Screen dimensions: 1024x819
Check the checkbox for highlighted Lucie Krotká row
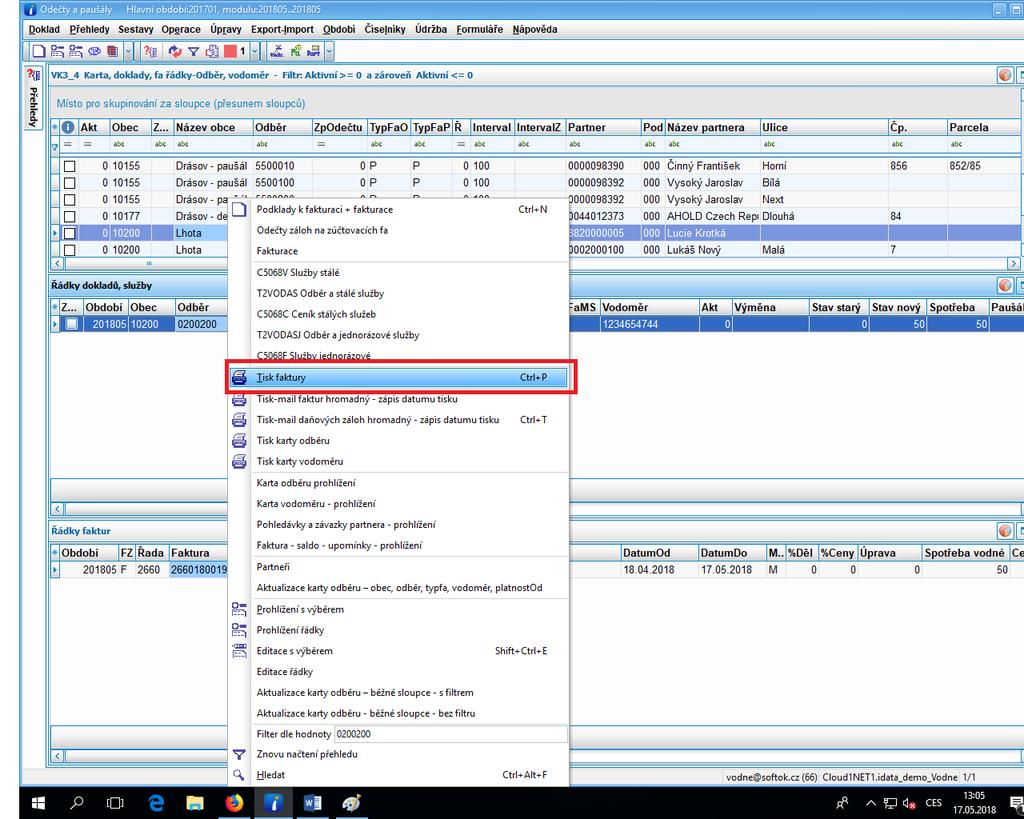click(x=70, y=233)
